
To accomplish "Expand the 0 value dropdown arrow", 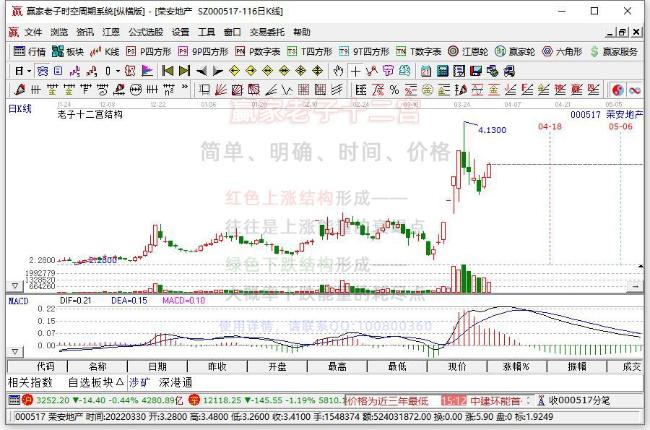I will 118,71.
